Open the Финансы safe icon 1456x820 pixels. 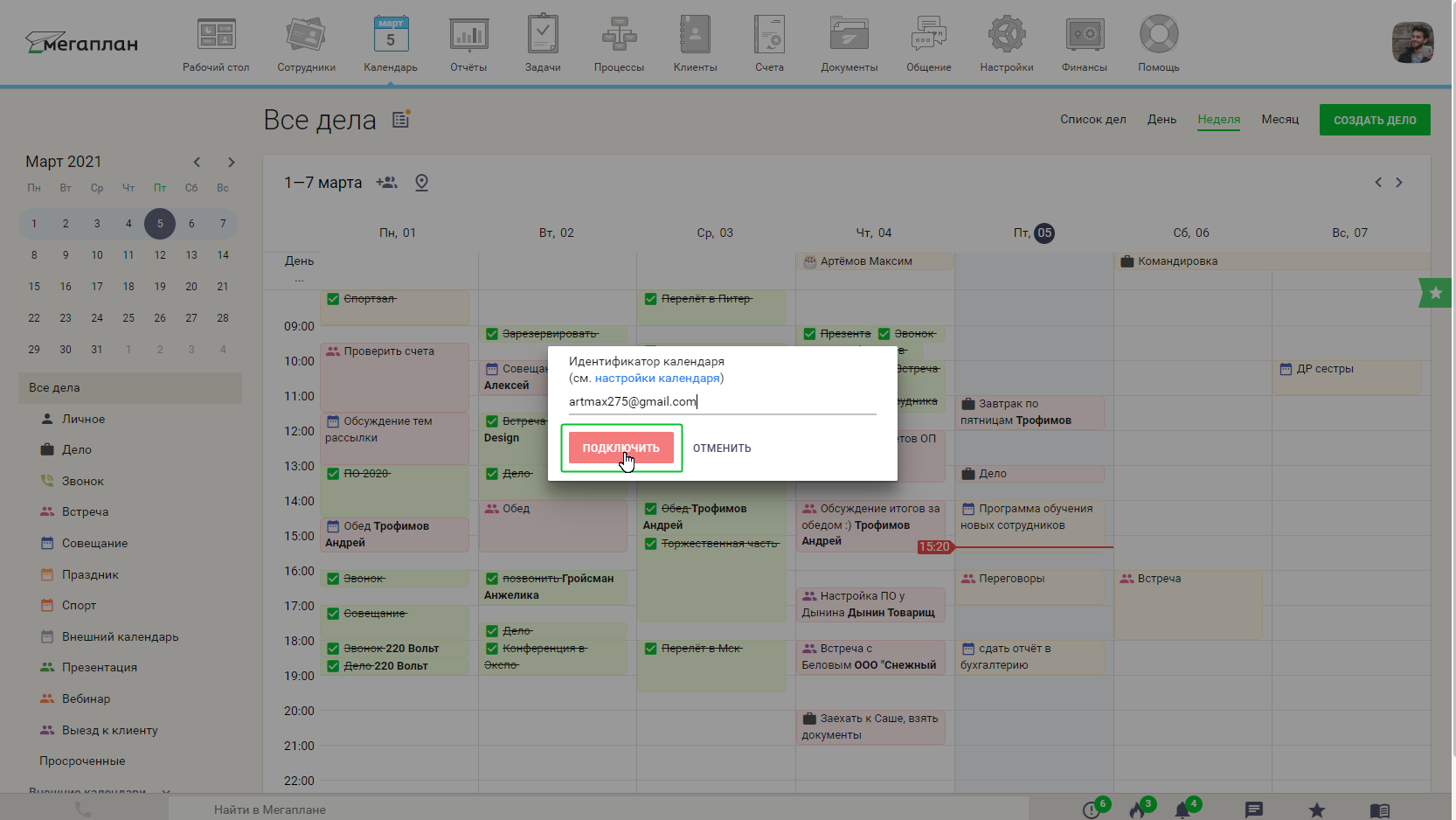(1085, 35)
